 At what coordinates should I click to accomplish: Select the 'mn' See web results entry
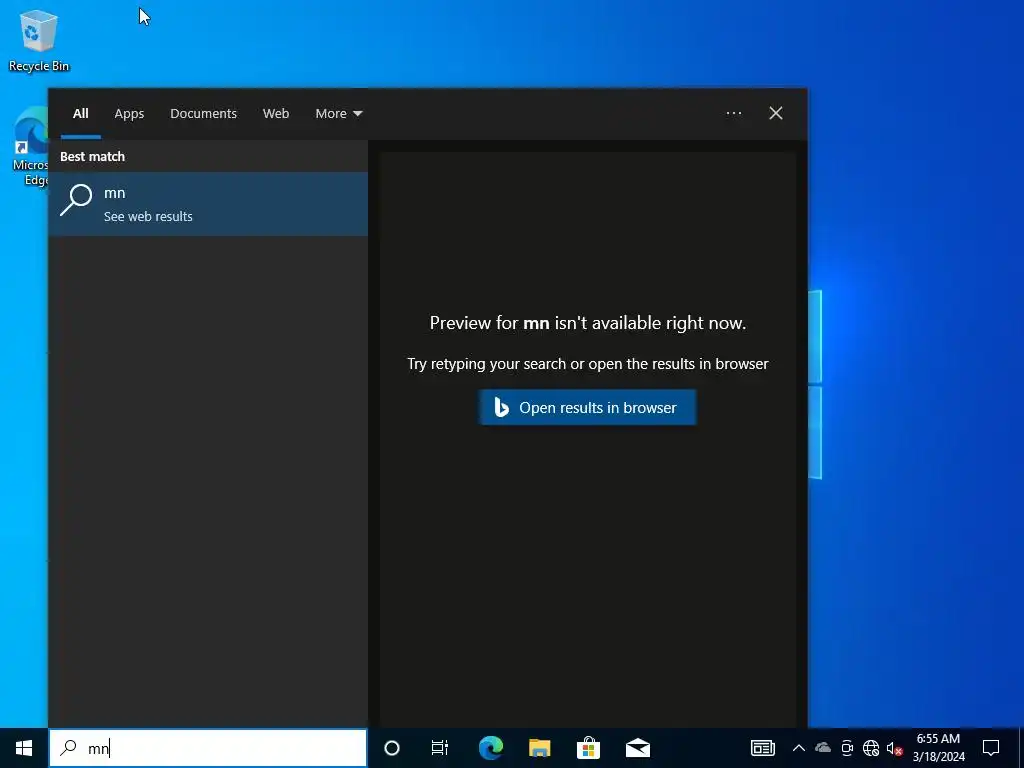tap(208, 204)
